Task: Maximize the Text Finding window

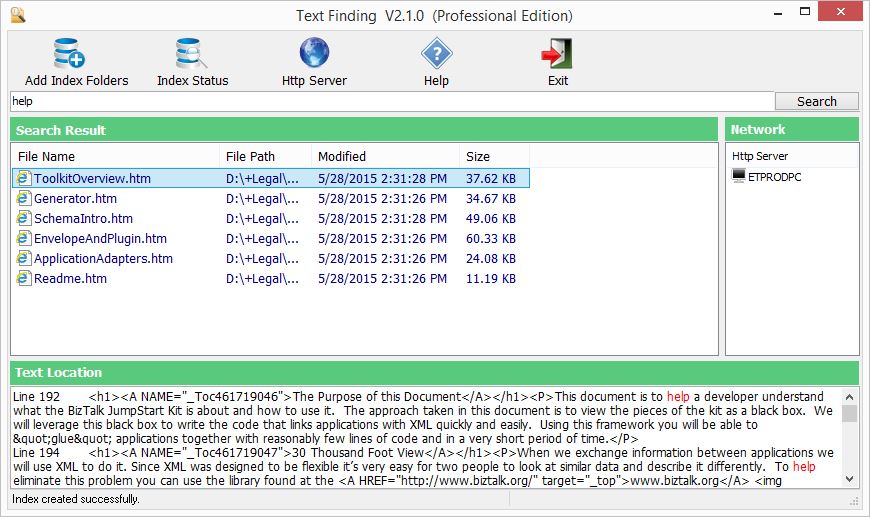Action: (805, 12)
